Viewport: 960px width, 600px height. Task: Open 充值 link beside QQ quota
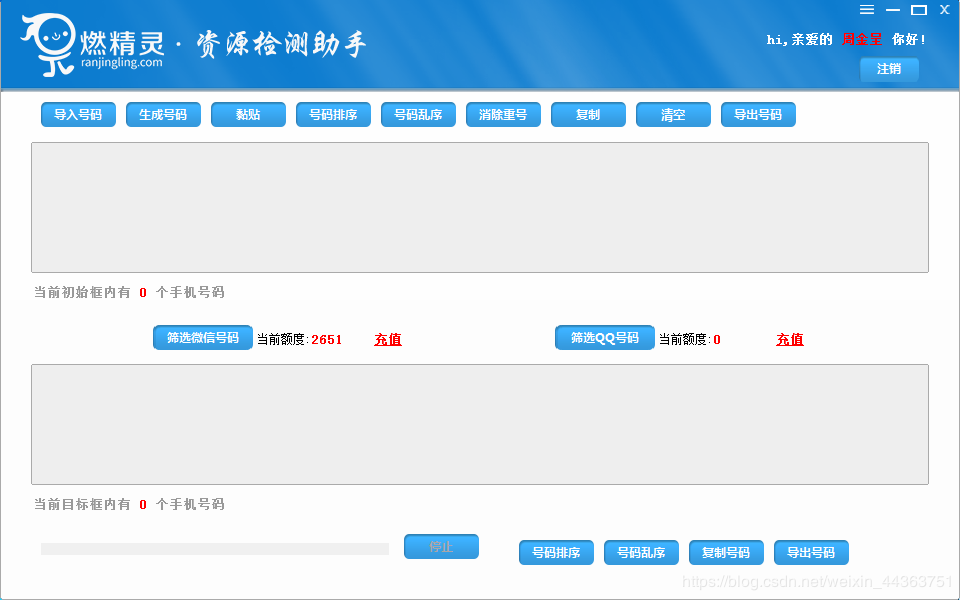(x=790, y=339)
